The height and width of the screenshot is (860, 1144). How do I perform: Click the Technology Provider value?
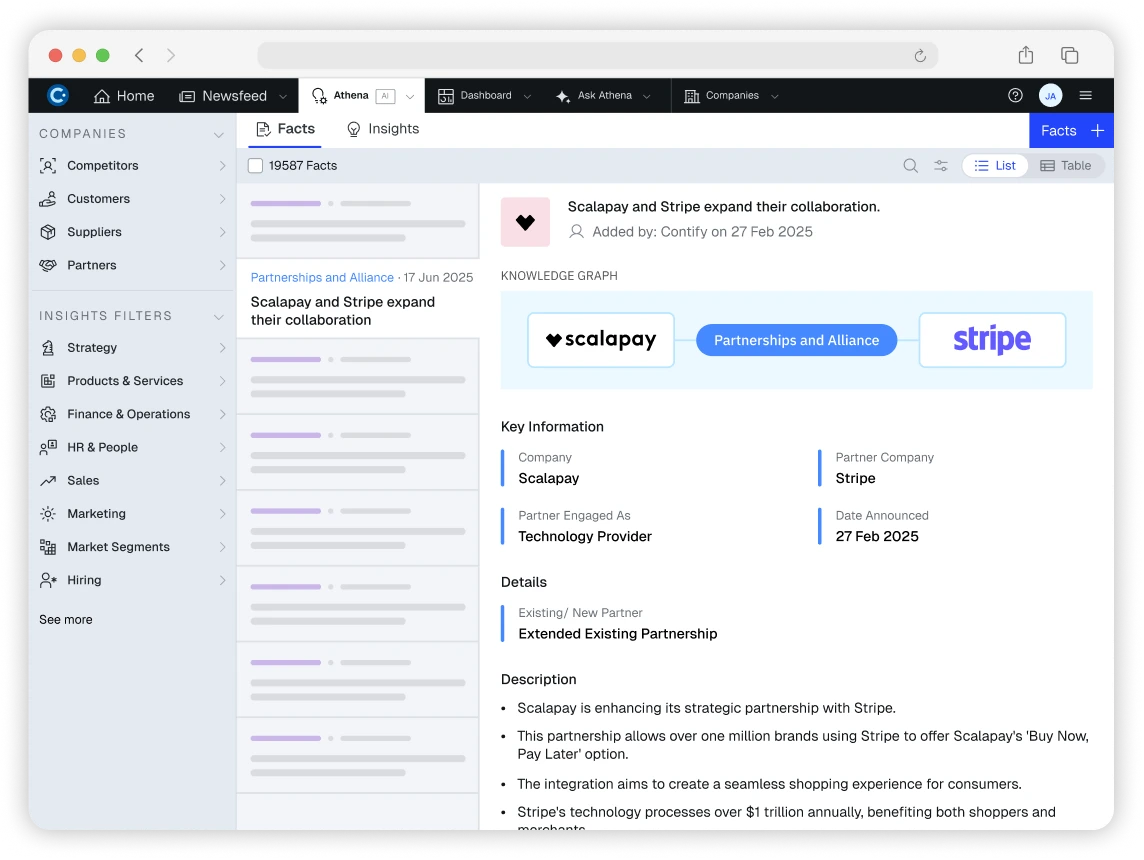[584, 537]
